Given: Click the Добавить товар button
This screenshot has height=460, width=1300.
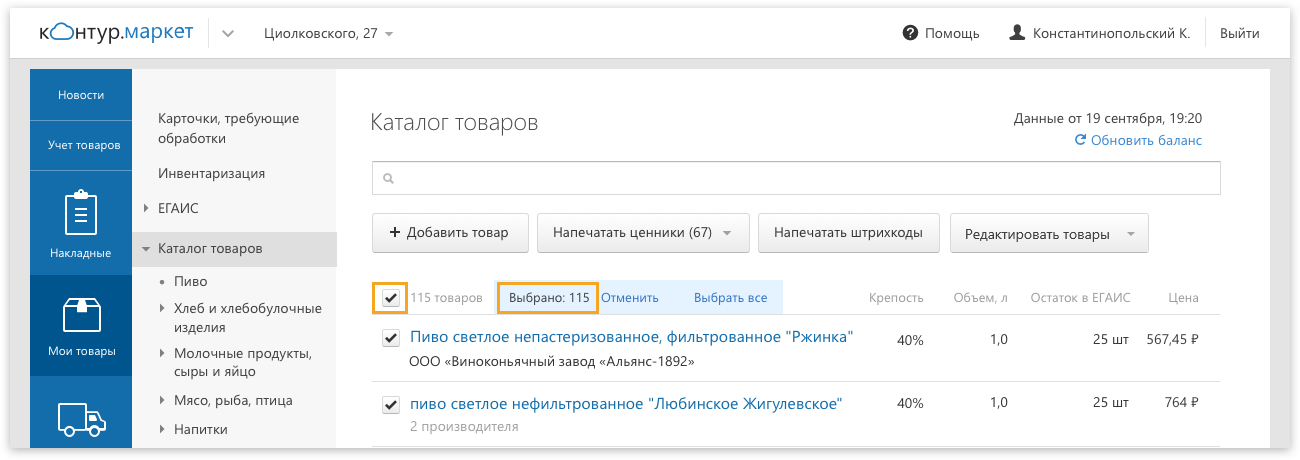Looking at the screenshot, I should (448, 233).
